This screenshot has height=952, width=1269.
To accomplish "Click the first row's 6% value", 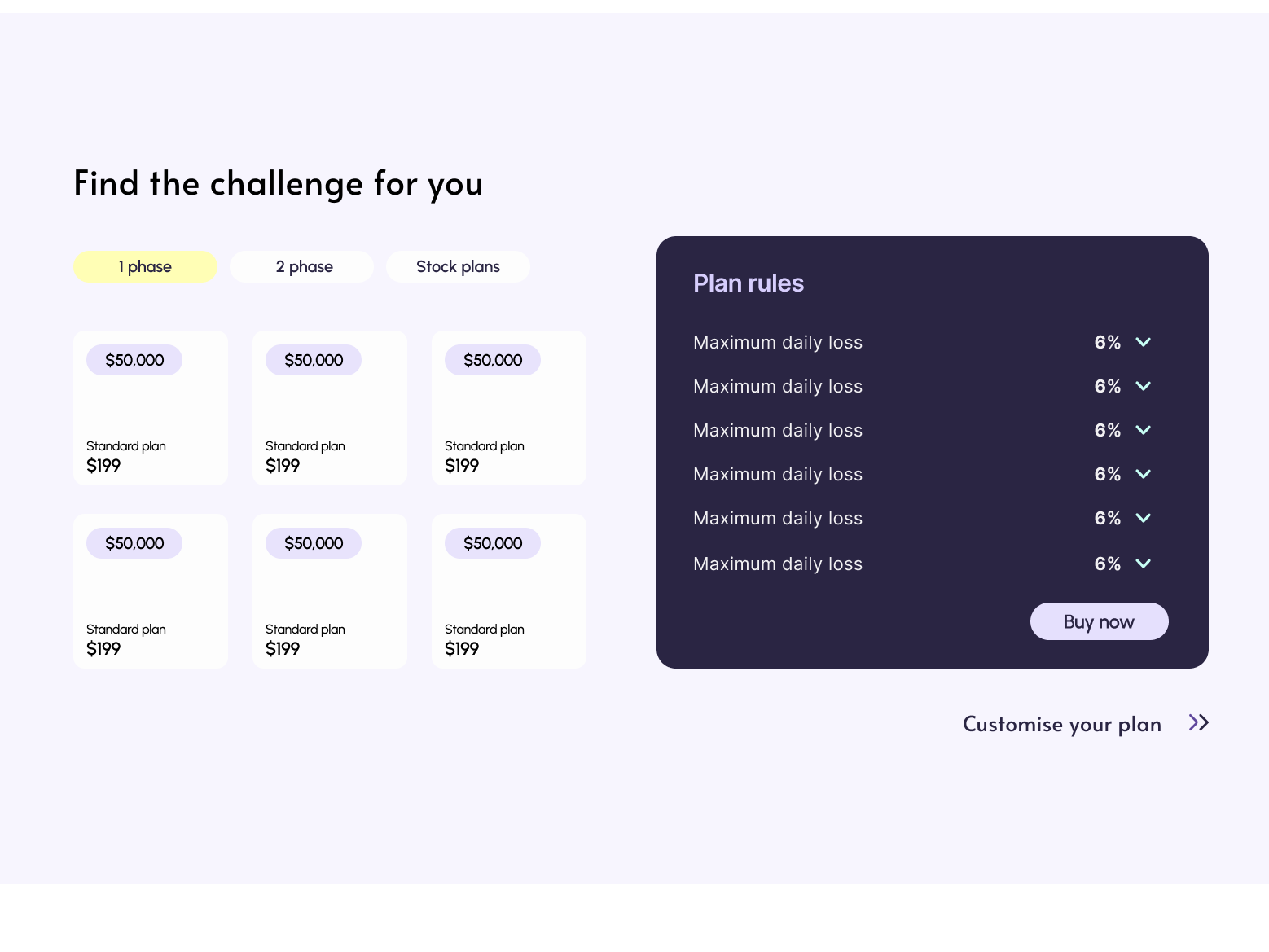I will (x=1107, y=342).
